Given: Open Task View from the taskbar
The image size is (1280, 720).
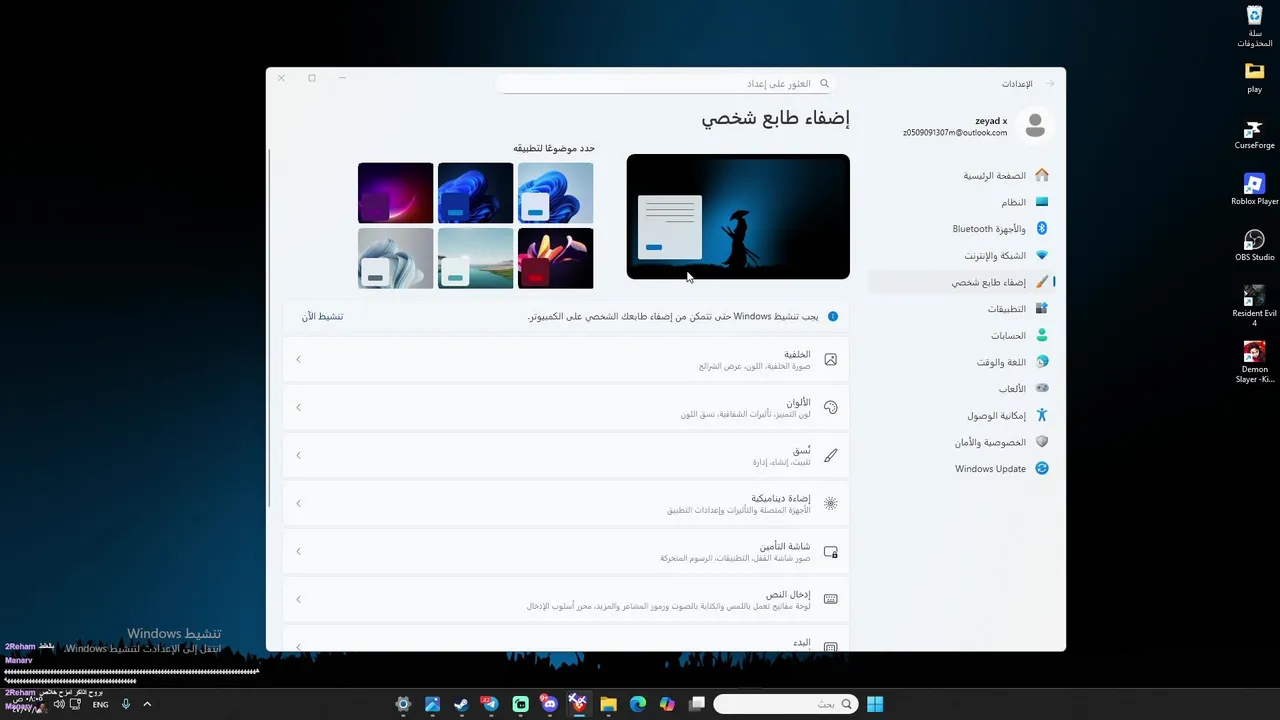Looking at the screenshot, I should 697,704.
